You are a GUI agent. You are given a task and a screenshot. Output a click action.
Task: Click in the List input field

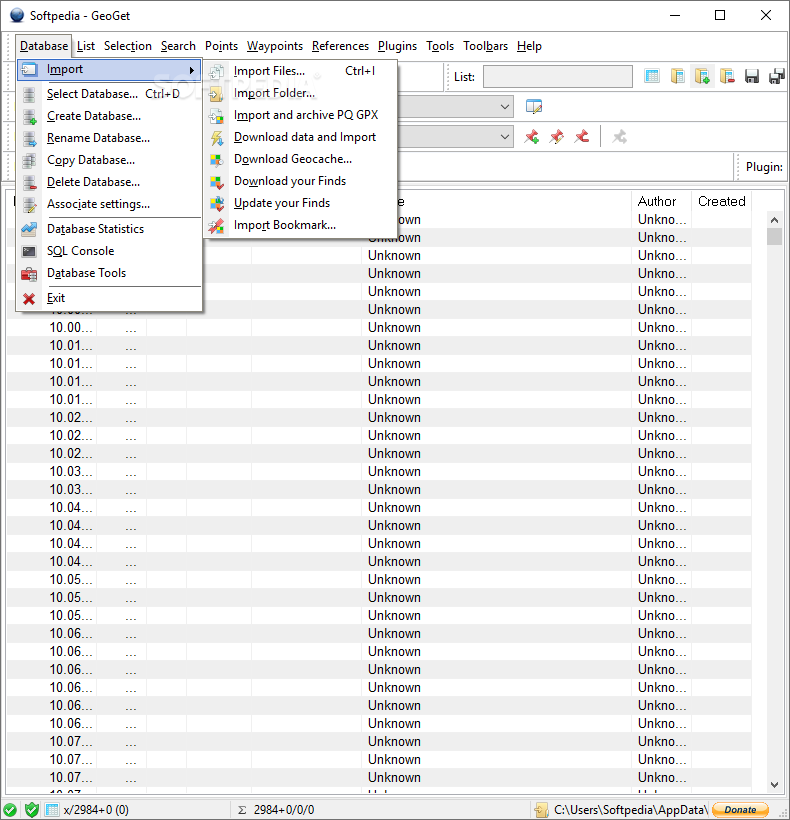click(557, 76)
